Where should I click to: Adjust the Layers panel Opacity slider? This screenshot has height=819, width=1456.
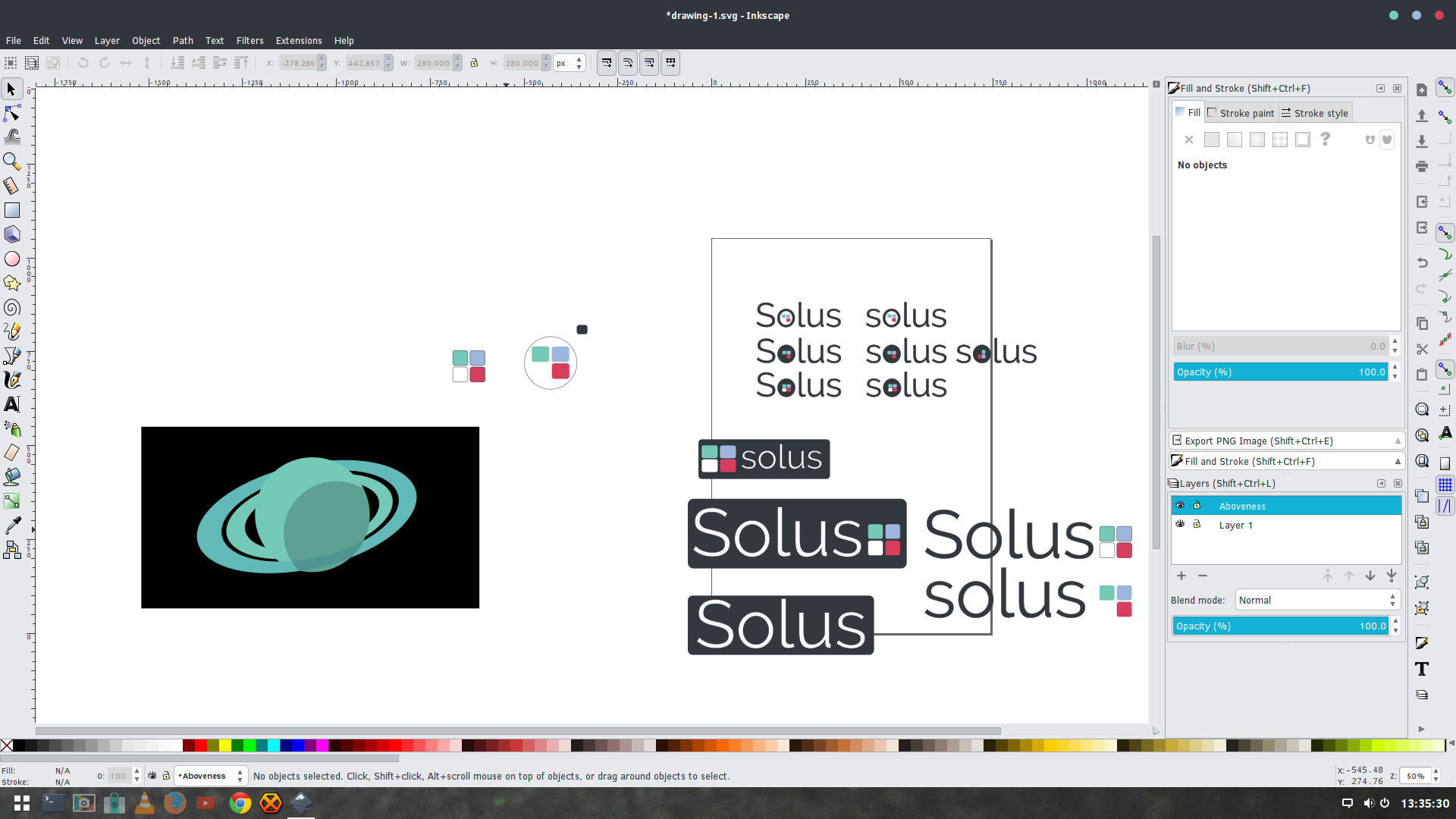(1281, 626)
